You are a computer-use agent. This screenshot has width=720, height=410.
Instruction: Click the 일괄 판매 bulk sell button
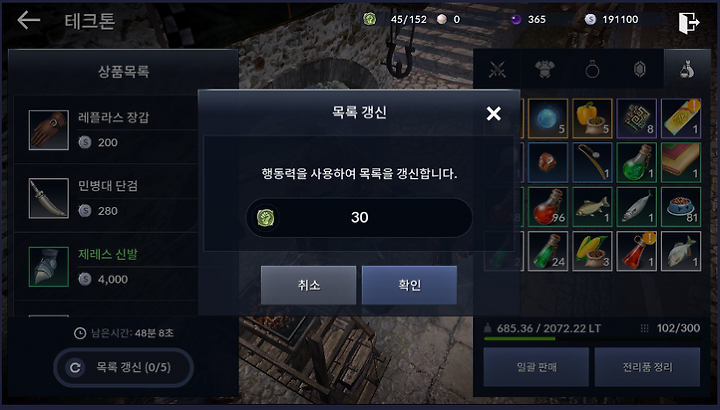536,367
